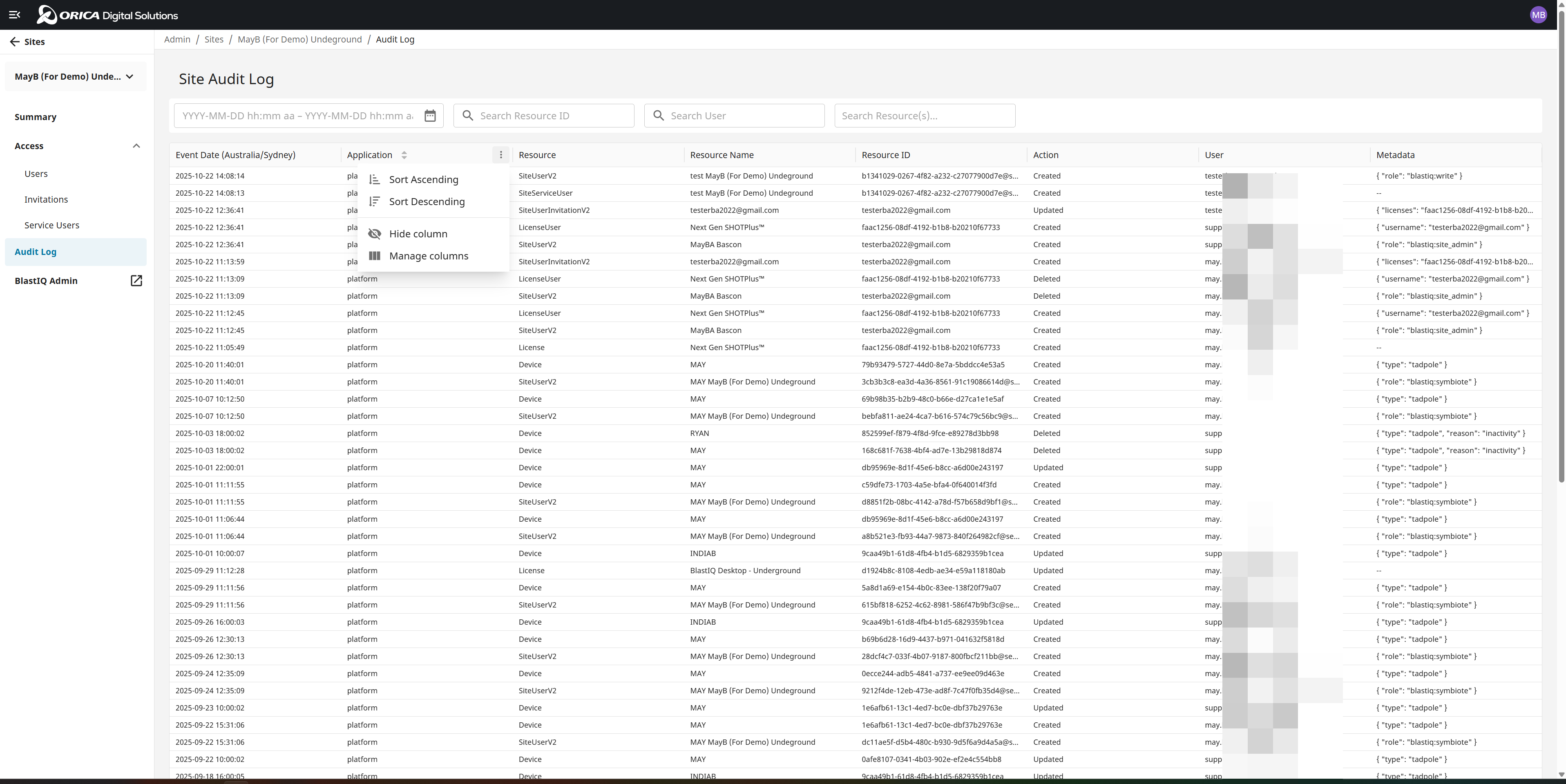Click the Sort Descending icon
1566x784 pixels.
(375, 202)
